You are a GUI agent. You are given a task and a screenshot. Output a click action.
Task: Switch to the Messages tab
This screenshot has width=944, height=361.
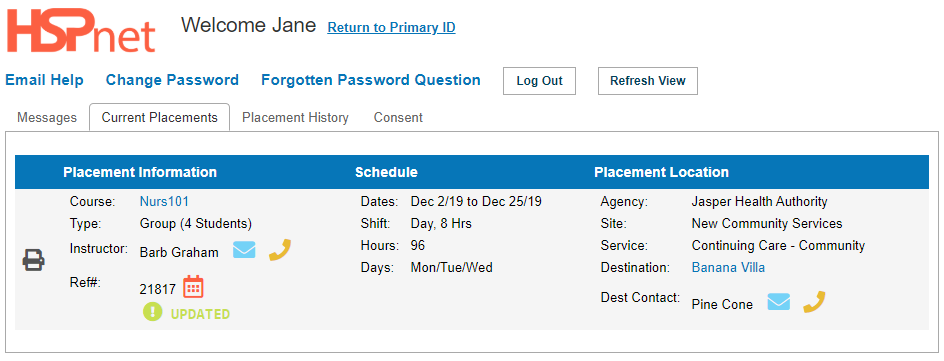47,117
